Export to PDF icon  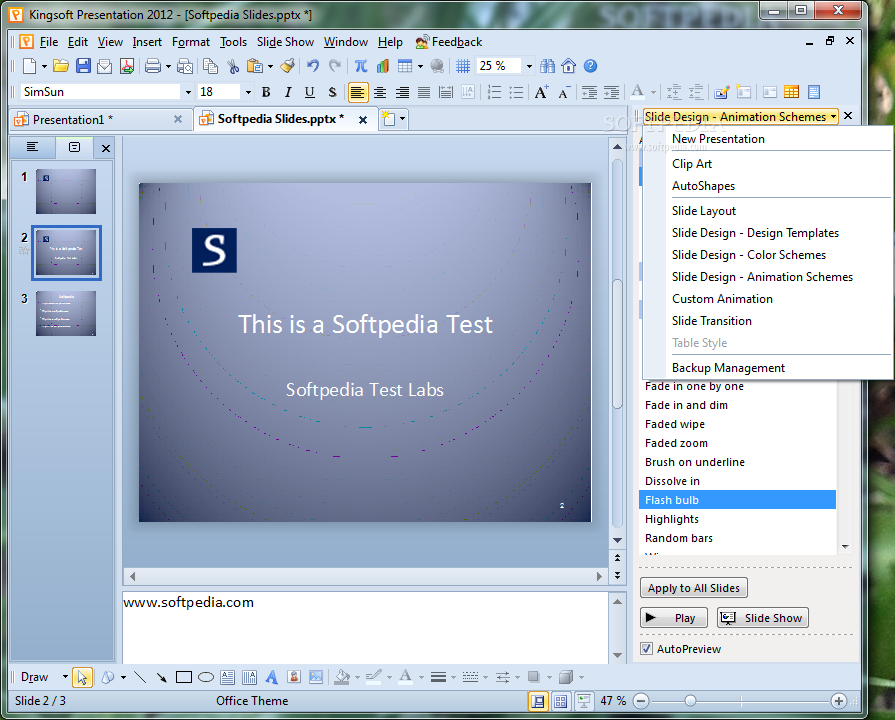coord(127,66)
